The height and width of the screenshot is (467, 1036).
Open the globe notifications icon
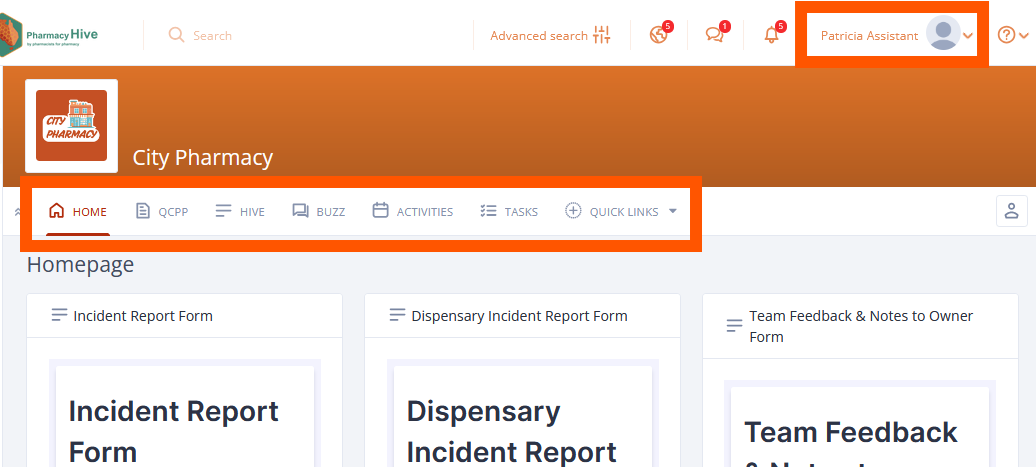click(658, 35)
